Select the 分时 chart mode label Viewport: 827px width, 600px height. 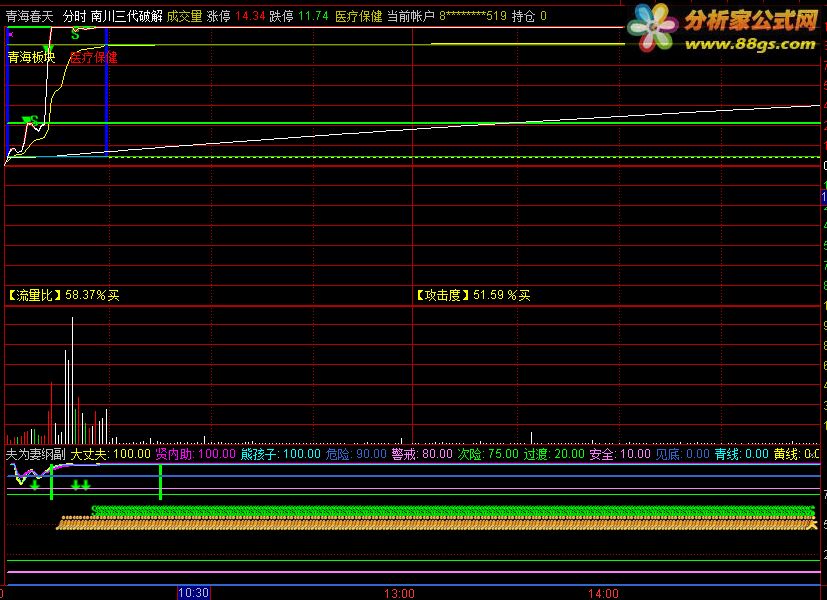(x=74, y=16)
